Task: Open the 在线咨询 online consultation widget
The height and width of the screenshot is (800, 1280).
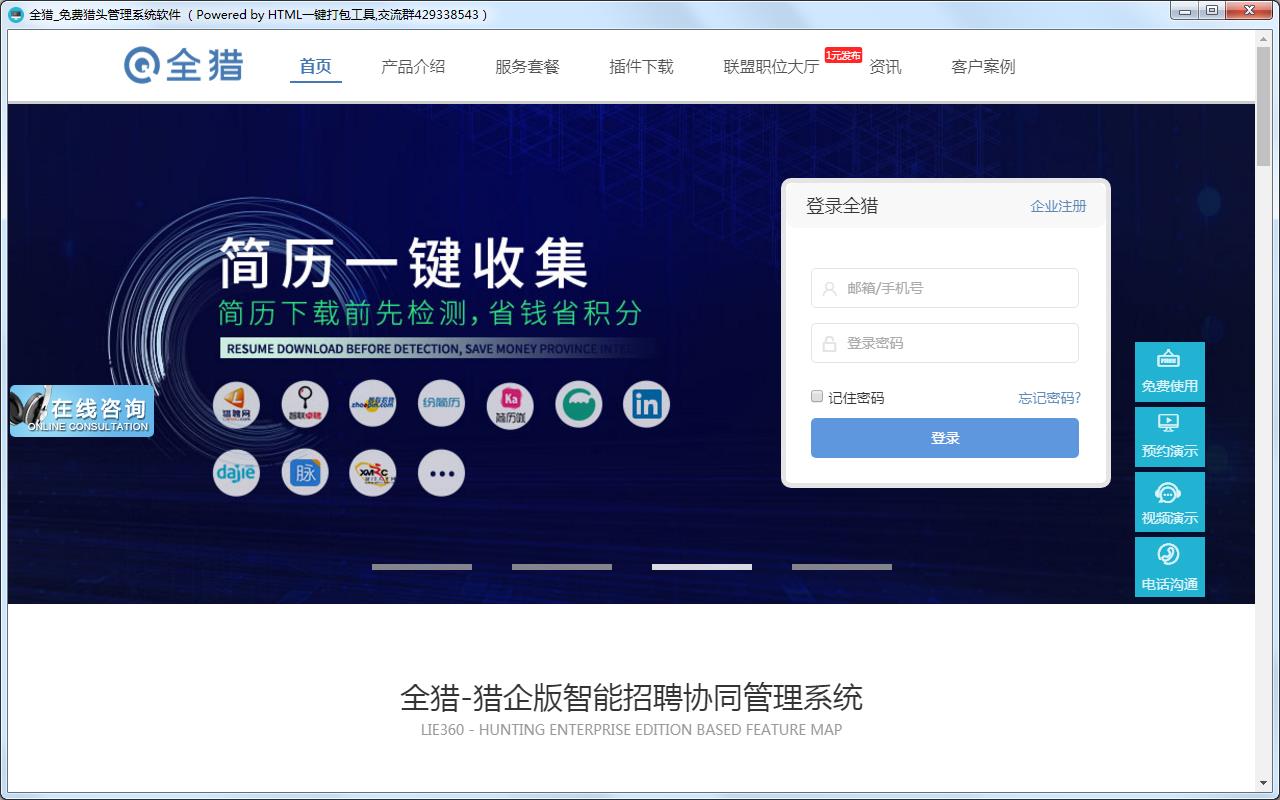Action: click(x=82, y=411)
